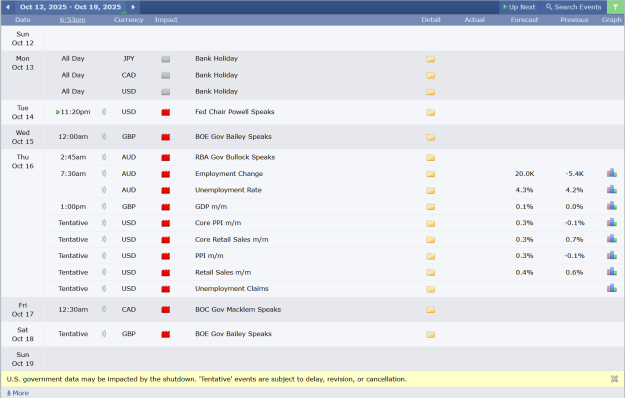The width and height of the screenshot is (625, 398).
Task: Open BOC Gov Macklem Speaks event
Action: tap(238, 309)
